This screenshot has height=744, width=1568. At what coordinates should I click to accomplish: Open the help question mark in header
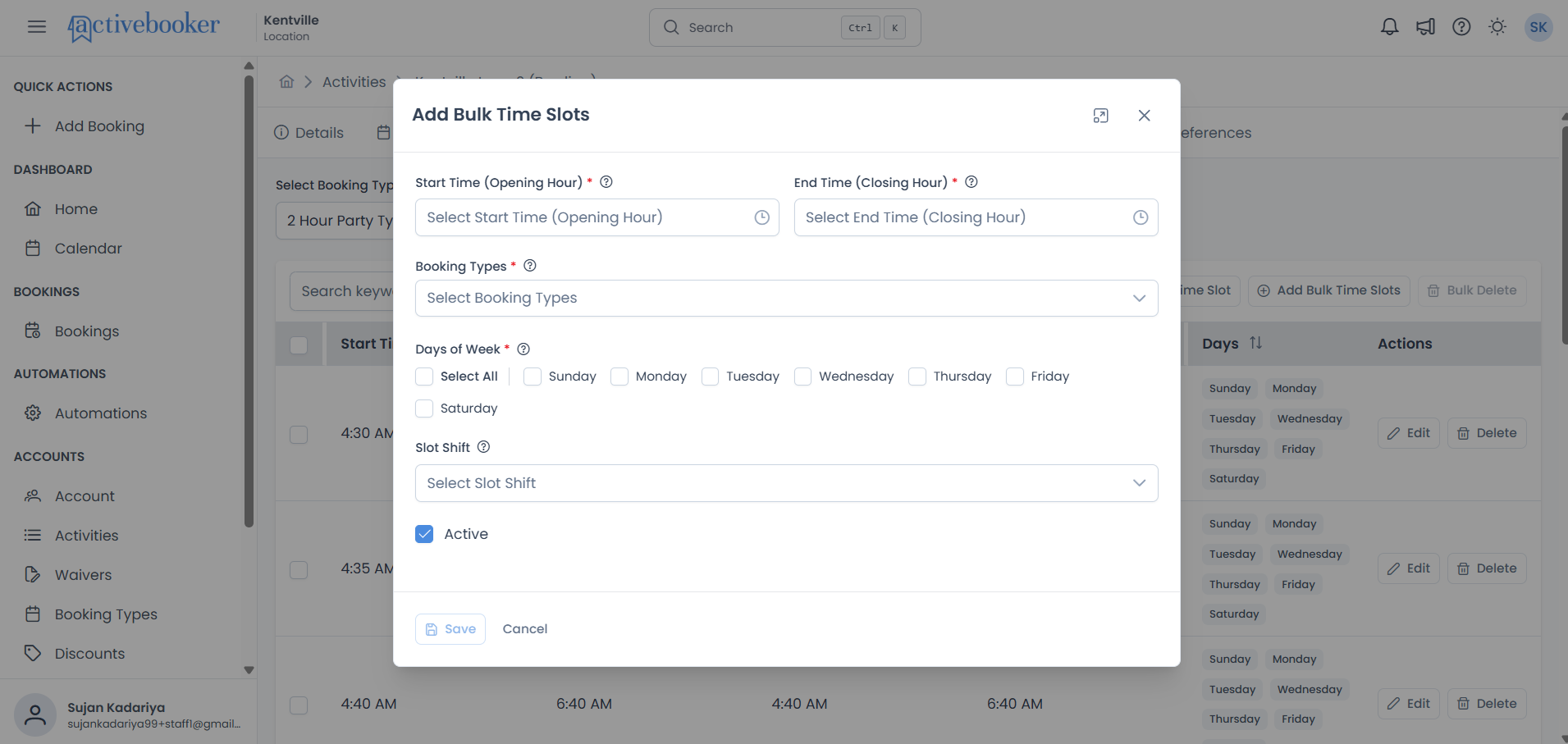coord(1461,27)
